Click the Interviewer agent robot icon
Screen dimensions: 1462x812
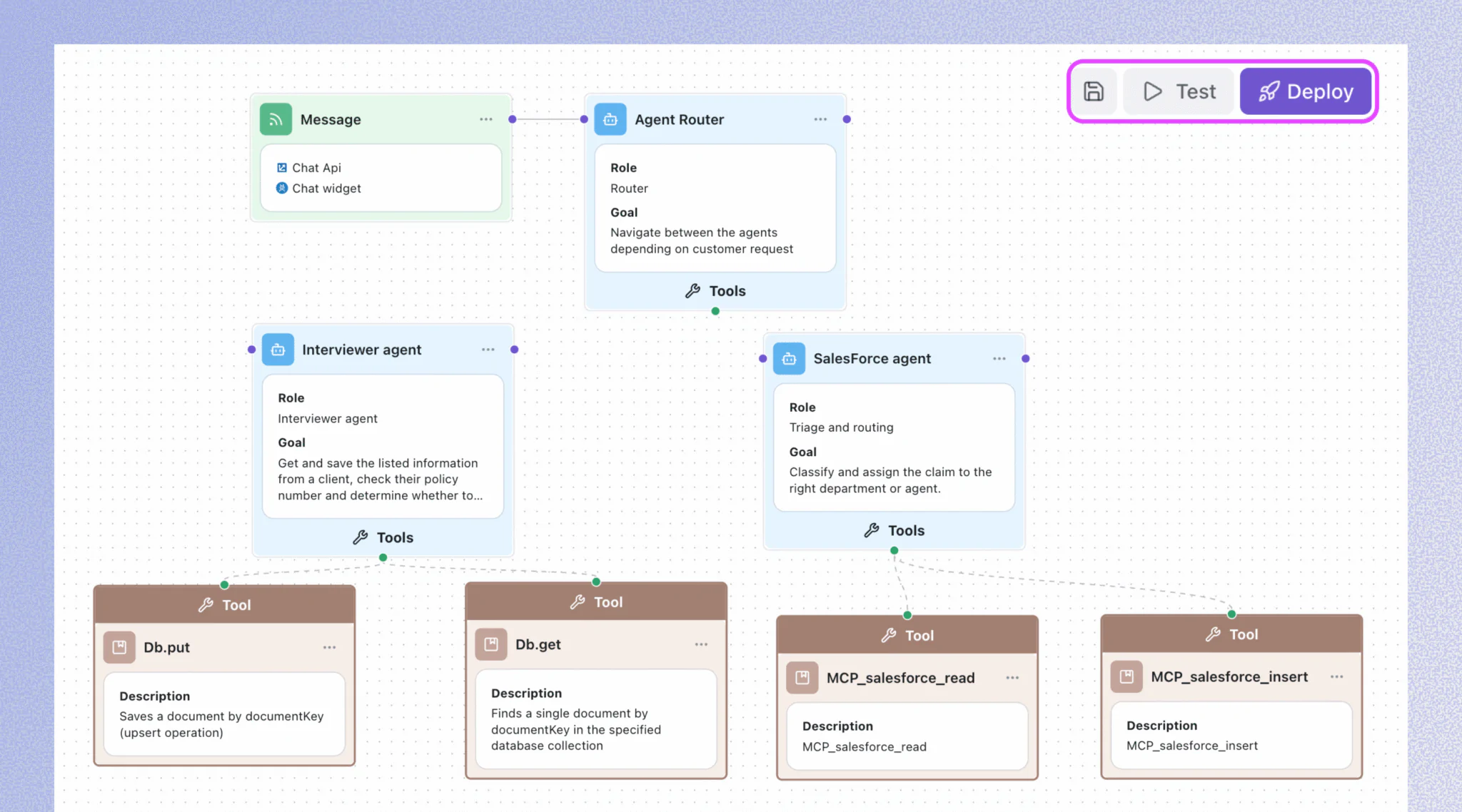pyautogui.click(x=278, y=350)
